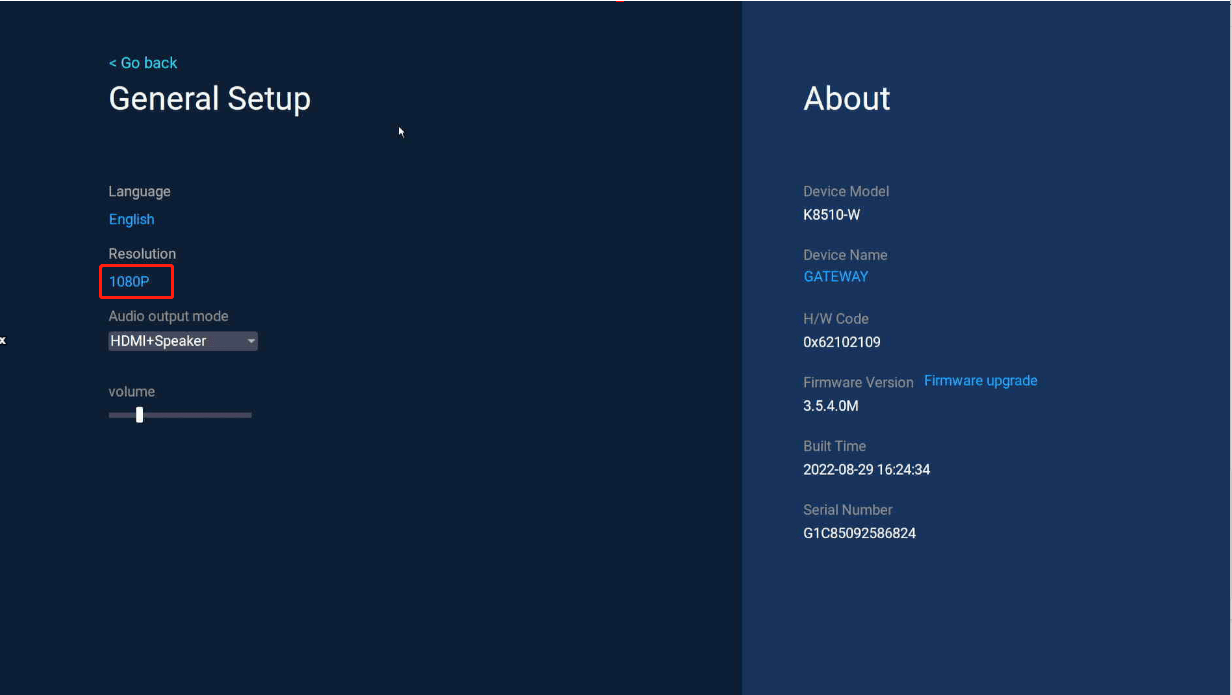1232x695 pixels.
Task: Click the Language label
Action: point(140,192)
